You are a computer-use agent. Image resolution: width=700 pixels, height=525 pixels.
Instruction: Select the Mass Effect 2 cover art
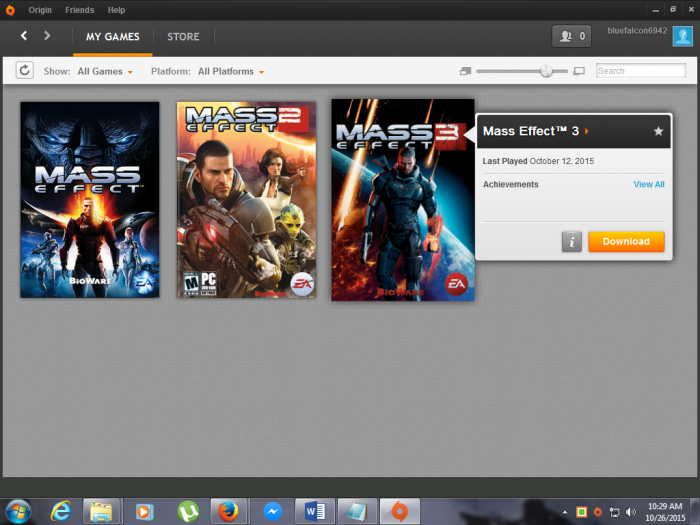(x=246, y=200)
